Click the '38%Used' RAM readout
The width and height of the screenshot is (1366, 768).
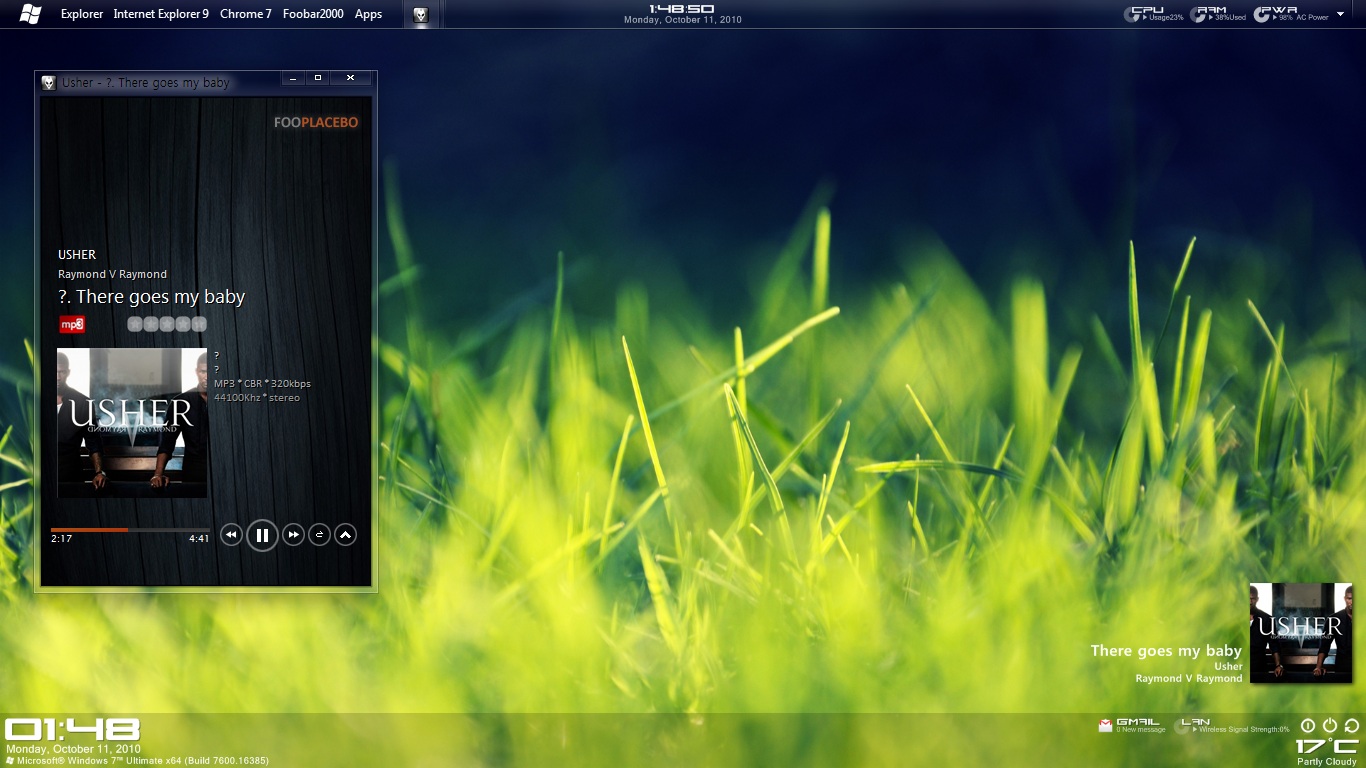pyautogui.click(x=1230, y=17)
